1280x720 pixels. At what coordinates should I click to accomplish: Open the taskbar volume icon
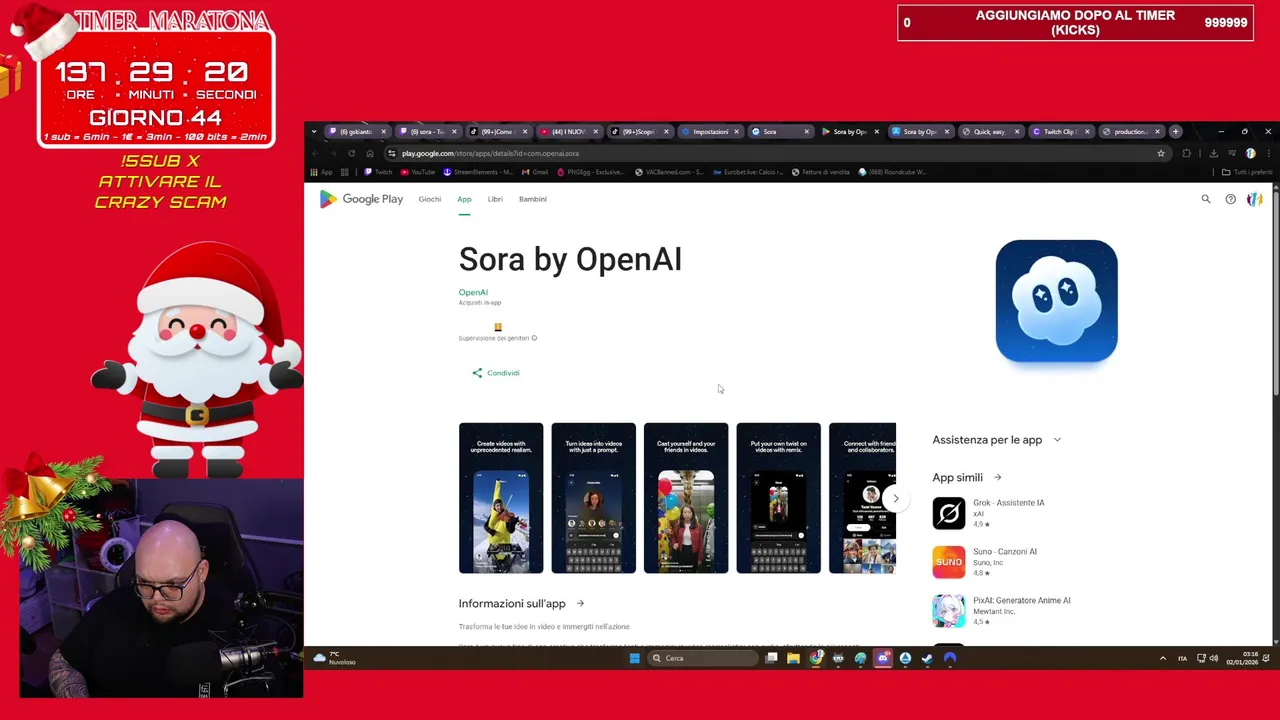pos(1214,658)
